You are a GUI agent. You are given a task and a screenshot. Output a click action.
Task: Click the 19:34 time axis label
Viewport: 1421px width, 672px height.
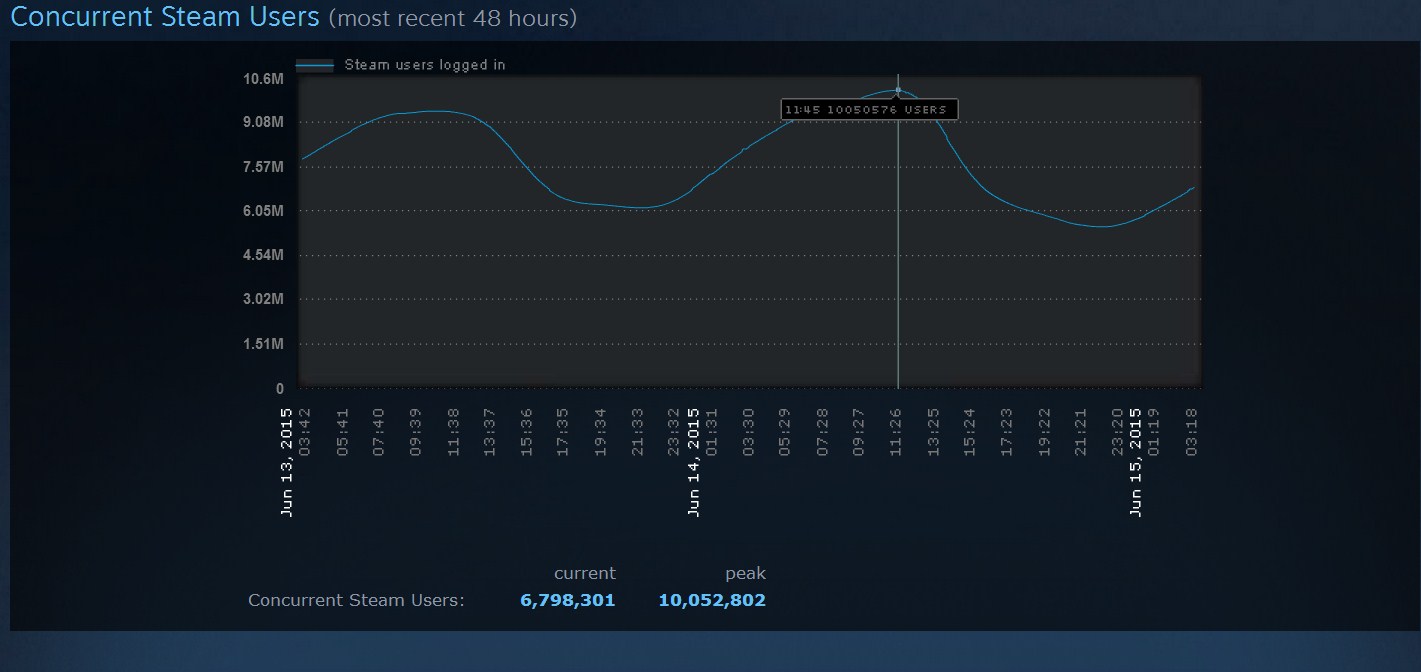coord(600,431)
